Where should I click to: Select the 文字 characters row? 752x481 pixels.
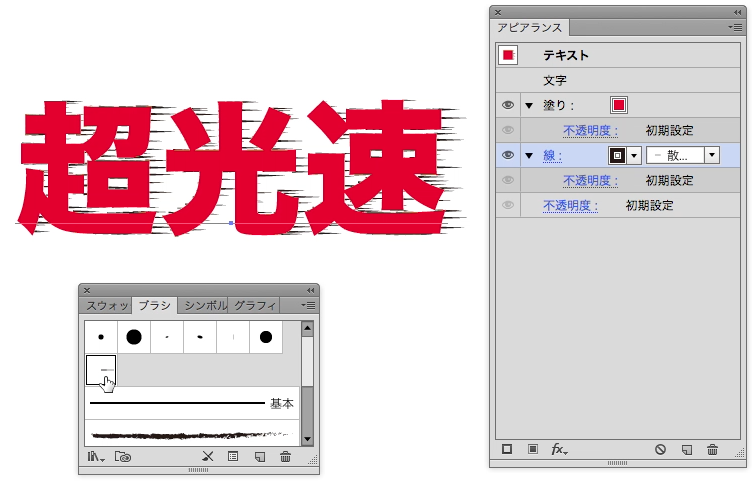[618, 80]
